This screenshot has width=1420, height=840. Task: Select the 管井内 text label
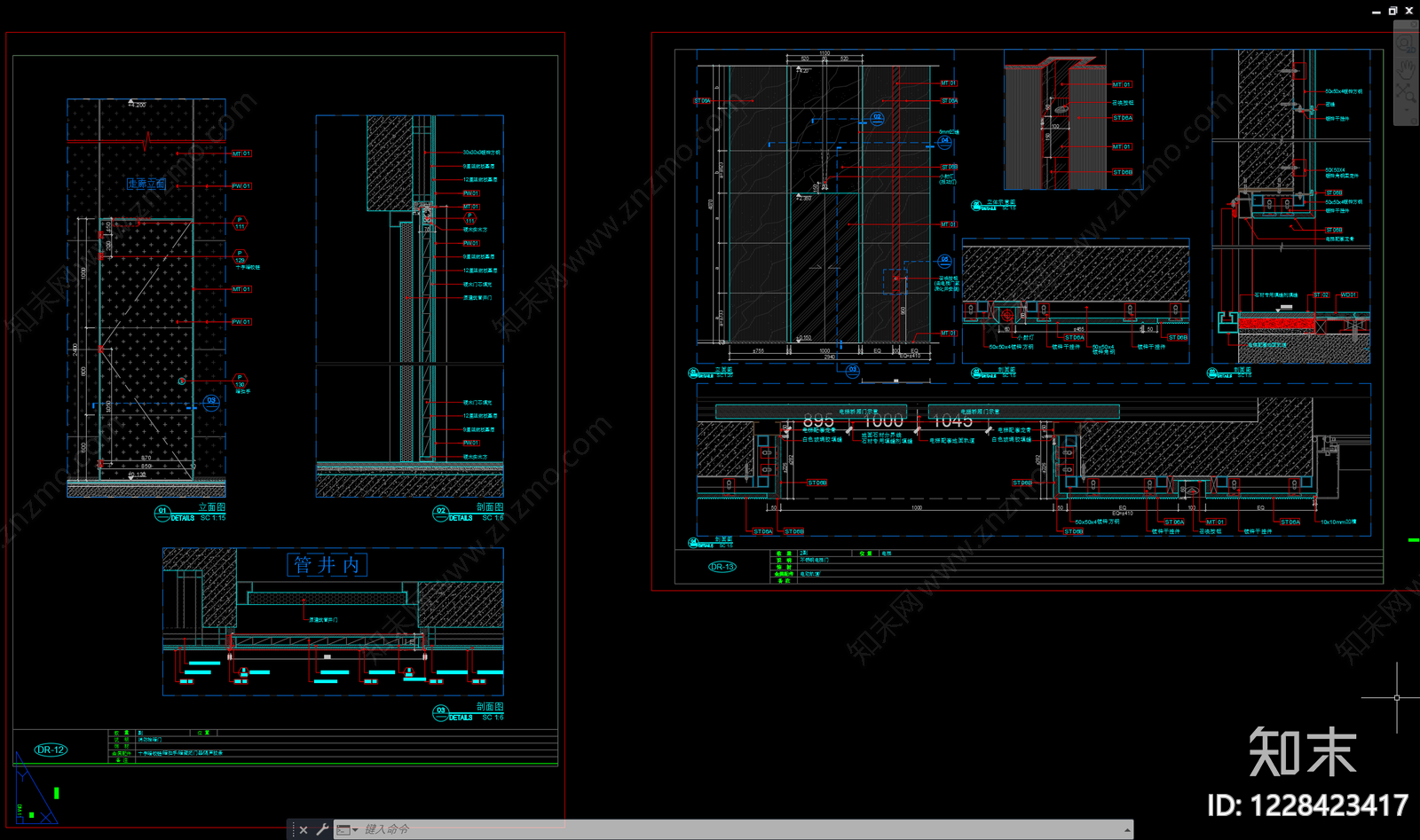[x=327, y=565]
